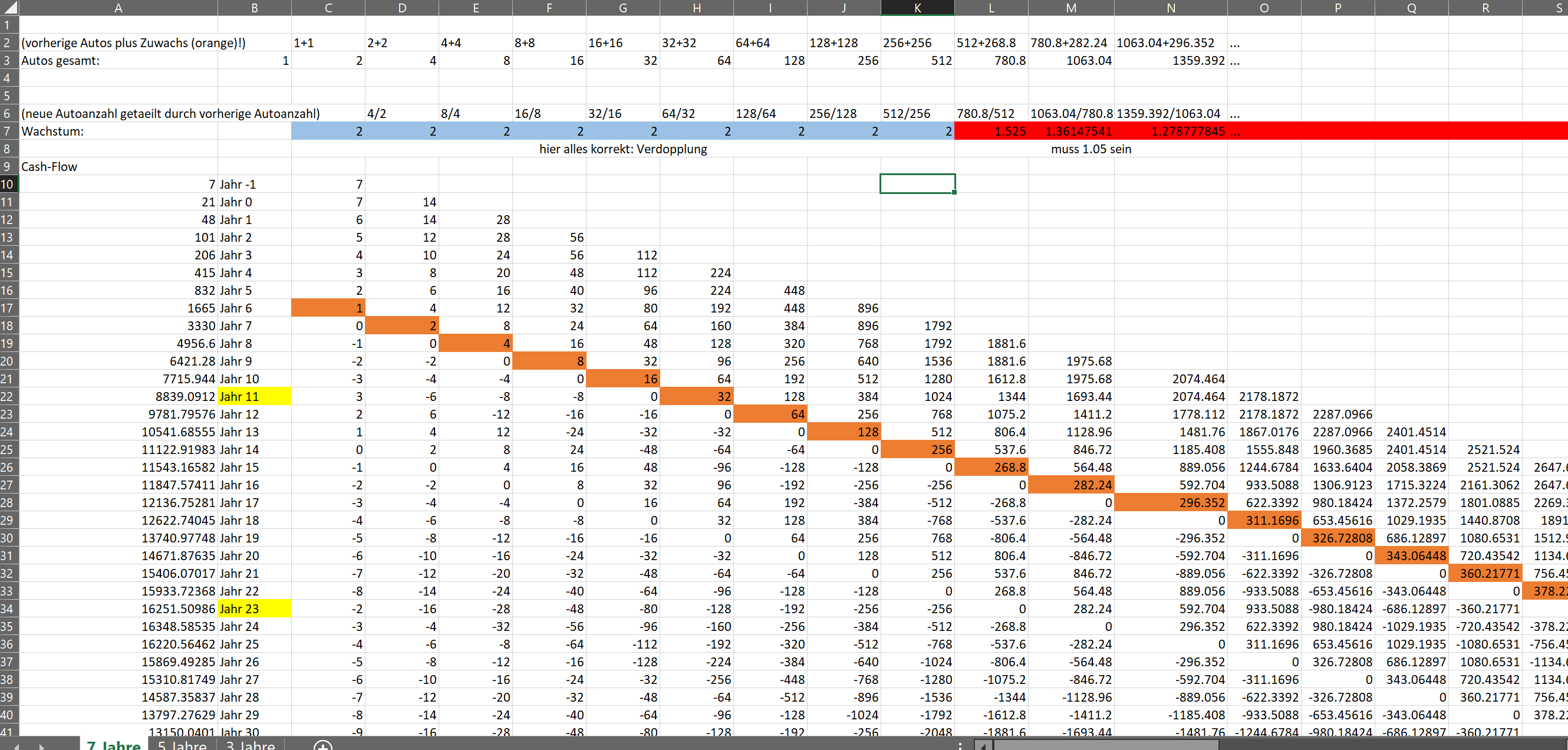Select column A header
This screenshot has width=1568, height=750.
tap(118, 8)
